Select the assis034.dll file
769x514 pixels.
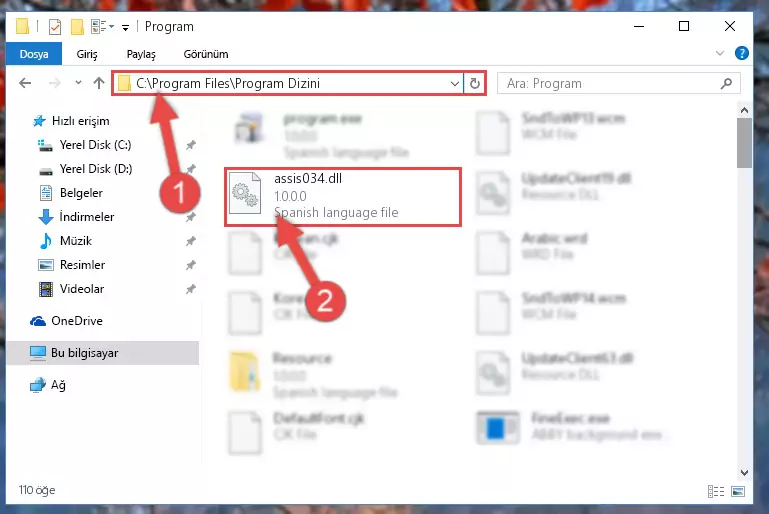(x=342, y=196)
